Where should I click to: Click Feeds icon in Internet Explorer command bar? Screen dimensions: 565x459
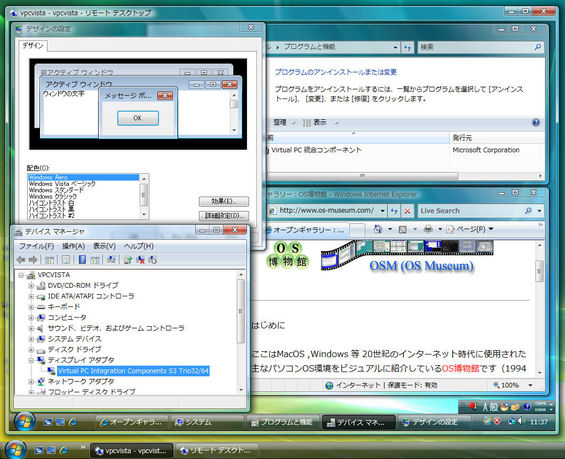click(x=402, y=229)
